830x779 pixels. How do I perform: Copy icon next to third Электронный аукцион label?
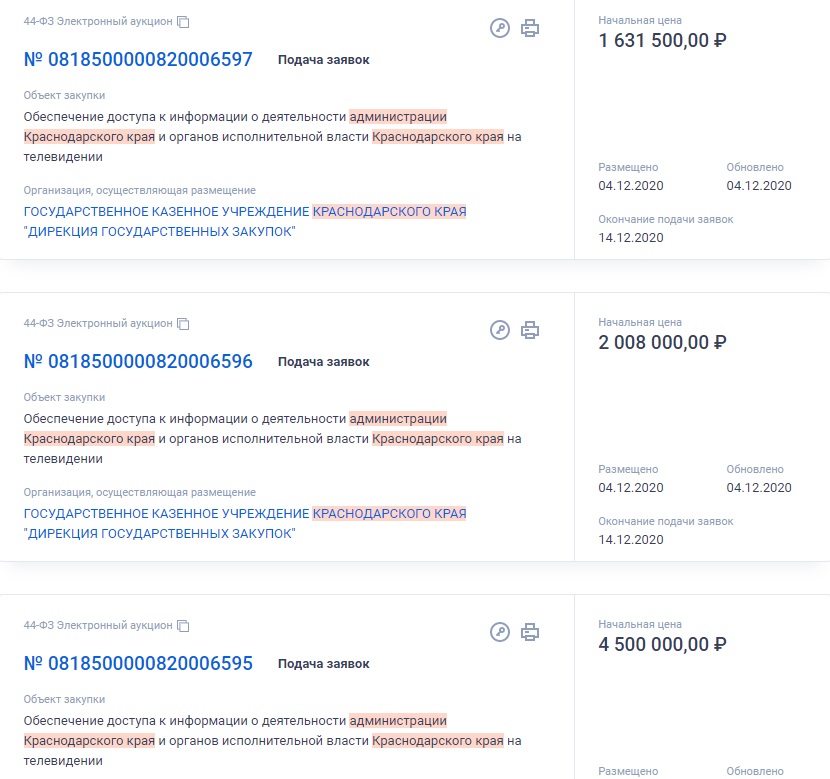pyautogui.click(x=183, y=626)
